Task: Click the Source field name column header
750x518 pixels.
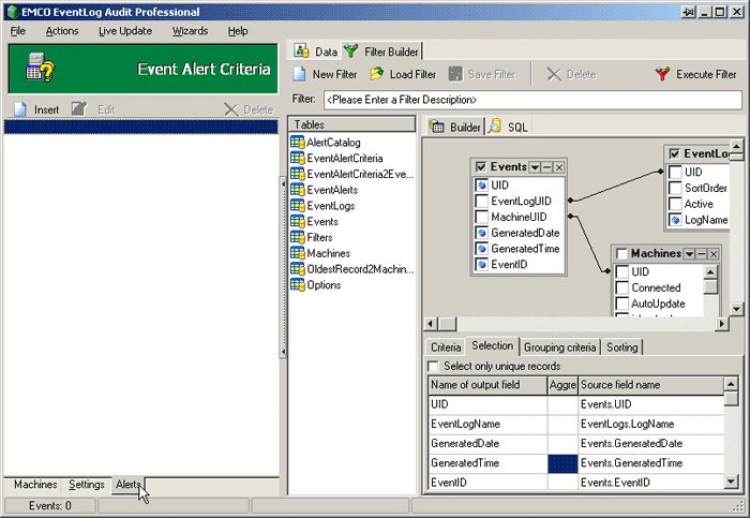Action: click(x=651, y=385)
